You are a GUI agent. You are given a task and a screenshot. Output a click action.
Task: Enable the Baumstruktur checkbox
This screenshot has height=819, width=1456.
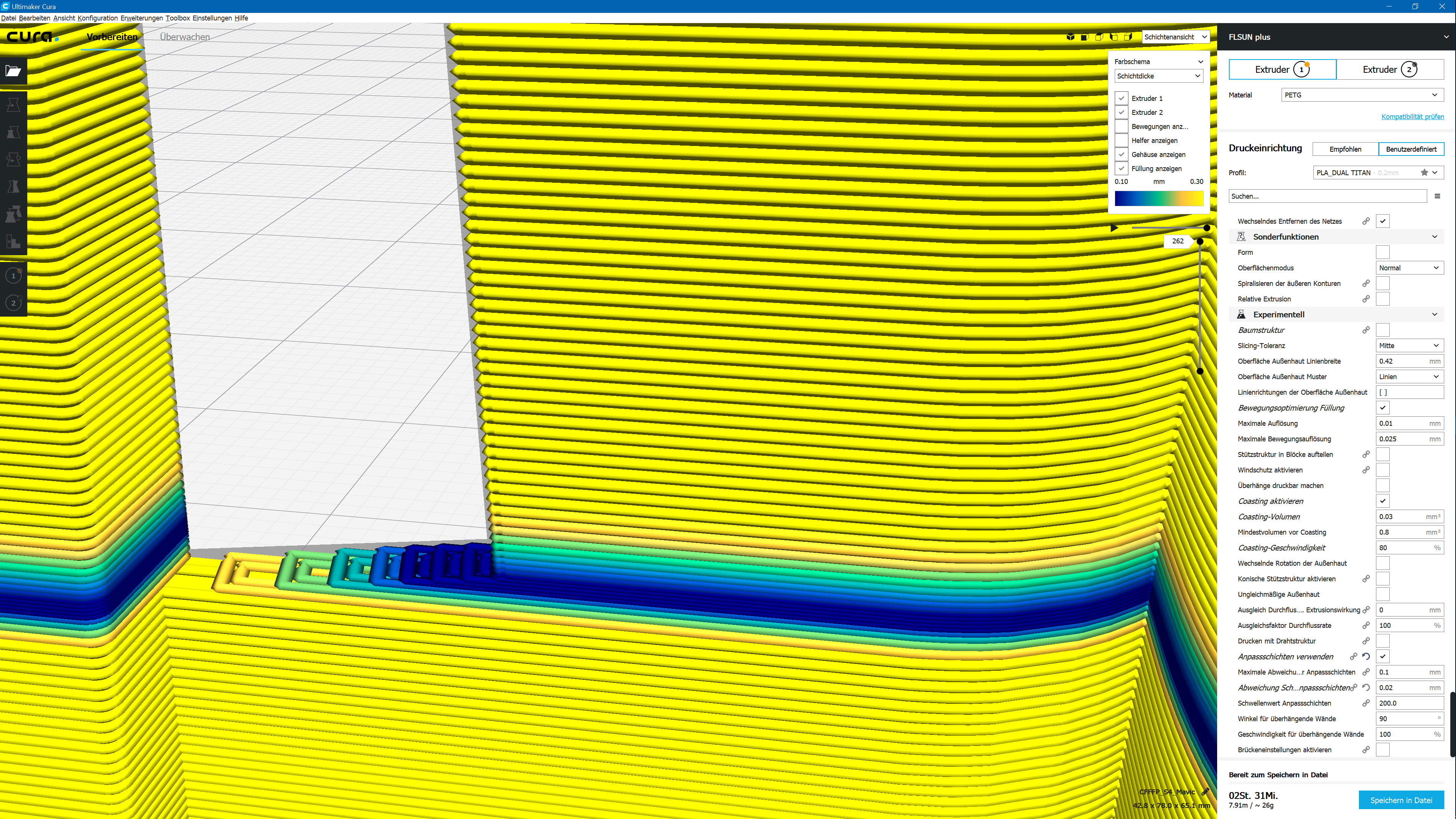[1382, 329]
